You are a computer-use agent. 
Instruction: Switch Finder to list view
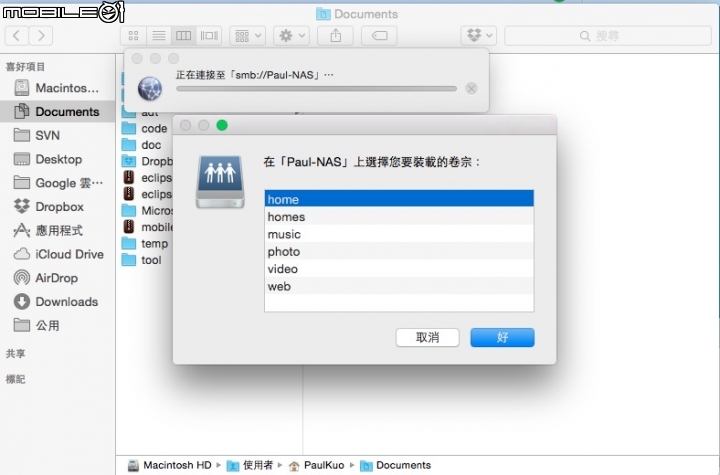tap(159, 35)
